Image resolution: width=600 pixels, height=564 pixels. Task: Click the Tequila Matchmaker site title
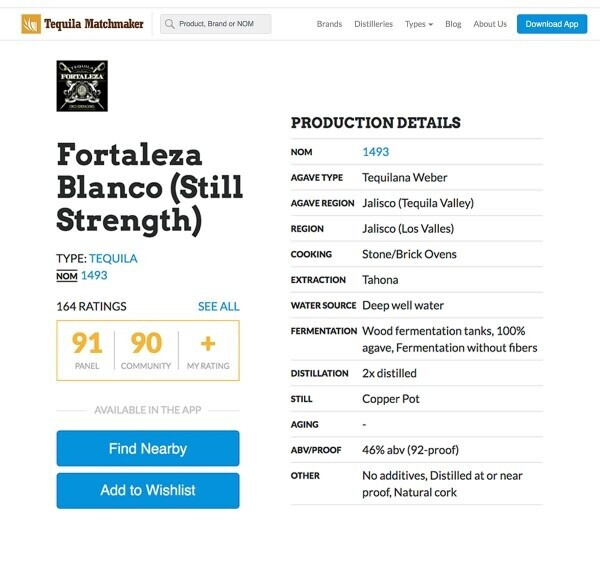(93, 24)
